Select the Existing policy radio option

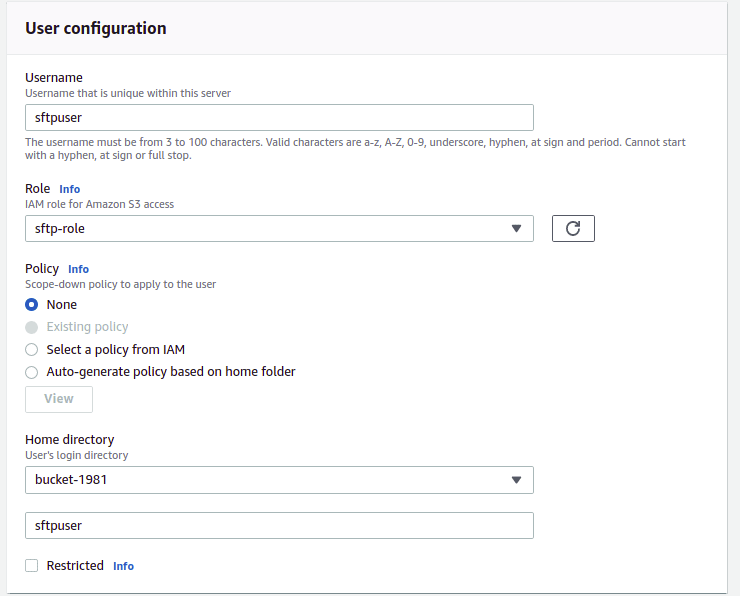(32, 327)
